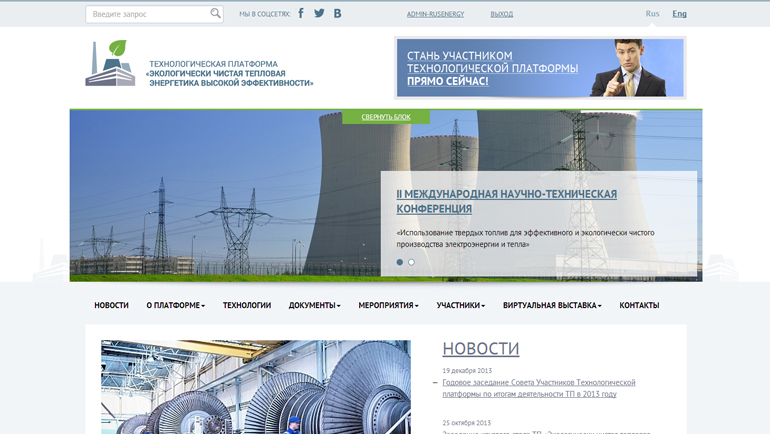
Task: Open the VKontakte social link
Action: [x=337, y=14]
